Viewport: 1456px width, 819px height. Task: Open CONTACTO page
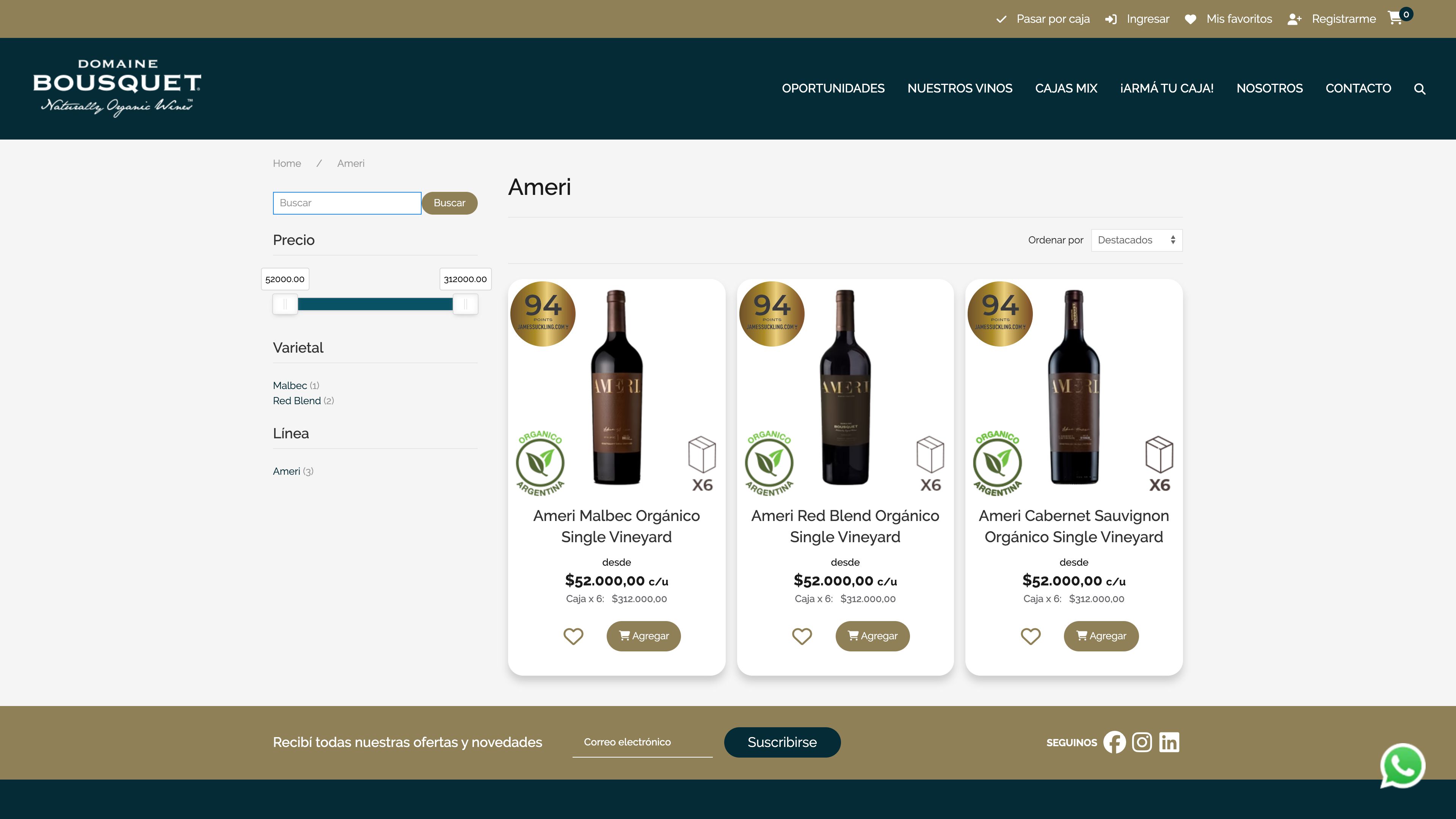(x=1358, y=88)
